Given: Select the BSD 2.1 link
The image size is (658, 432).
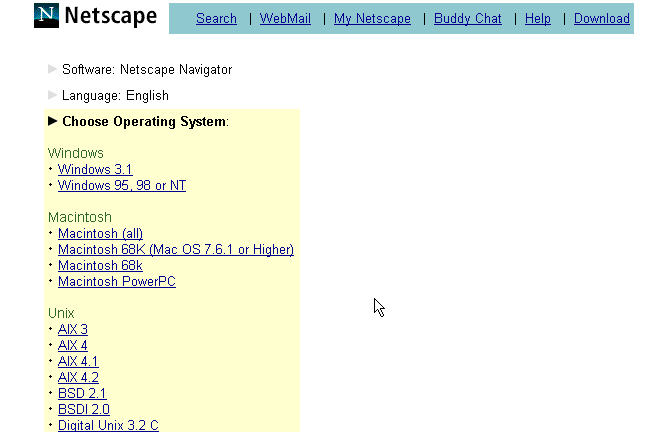Looking at the screenshot, I should pos(82,394).
